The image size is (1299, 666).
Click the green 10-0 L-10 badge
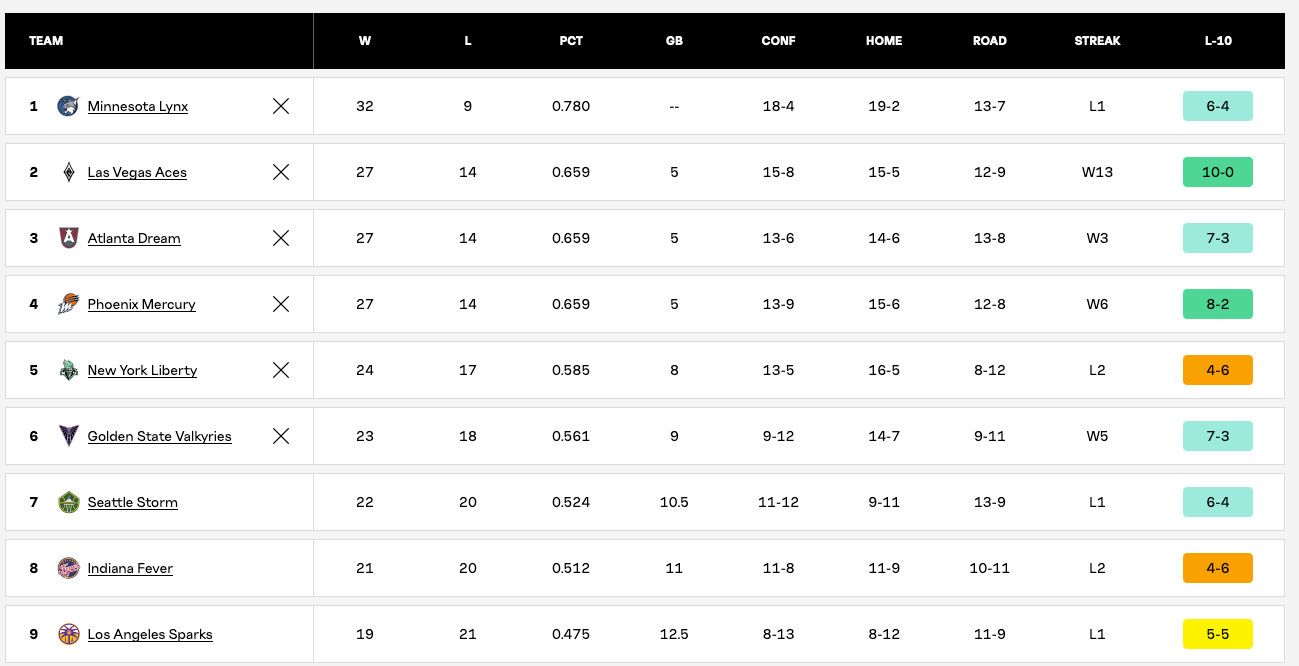click(x=1217, y=172)
